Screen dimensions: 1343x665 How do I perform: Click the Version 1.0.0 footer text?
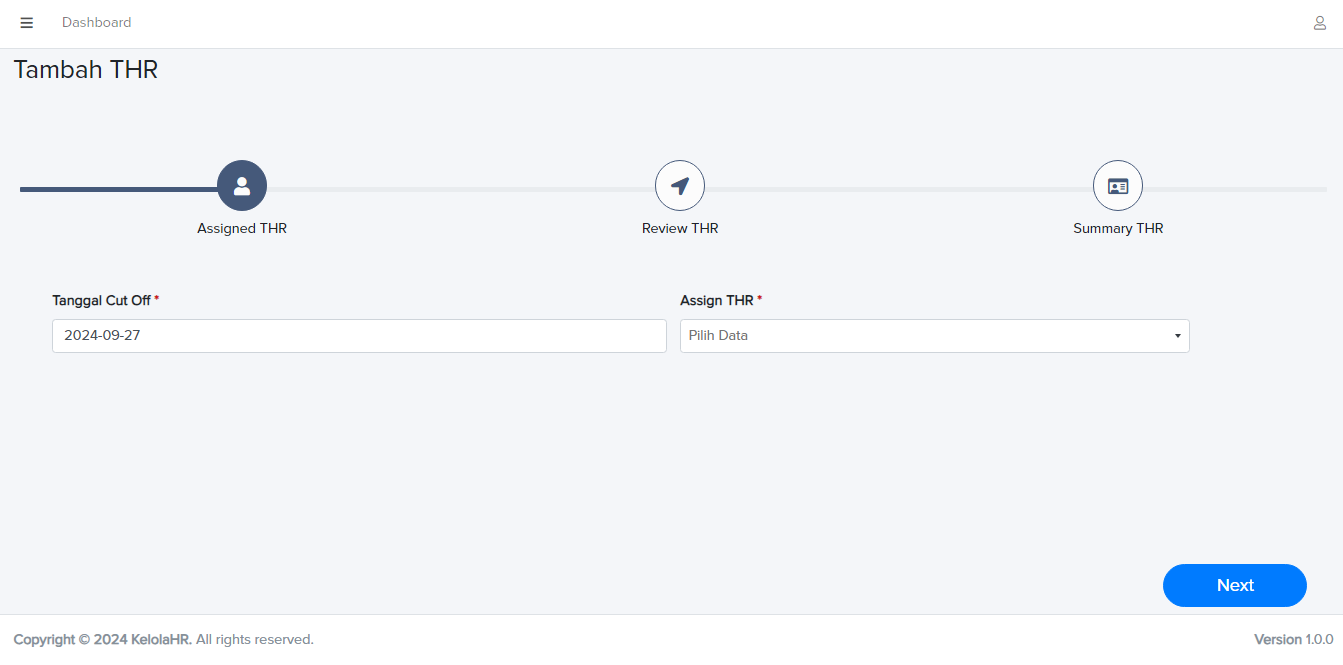[1293, 639]
